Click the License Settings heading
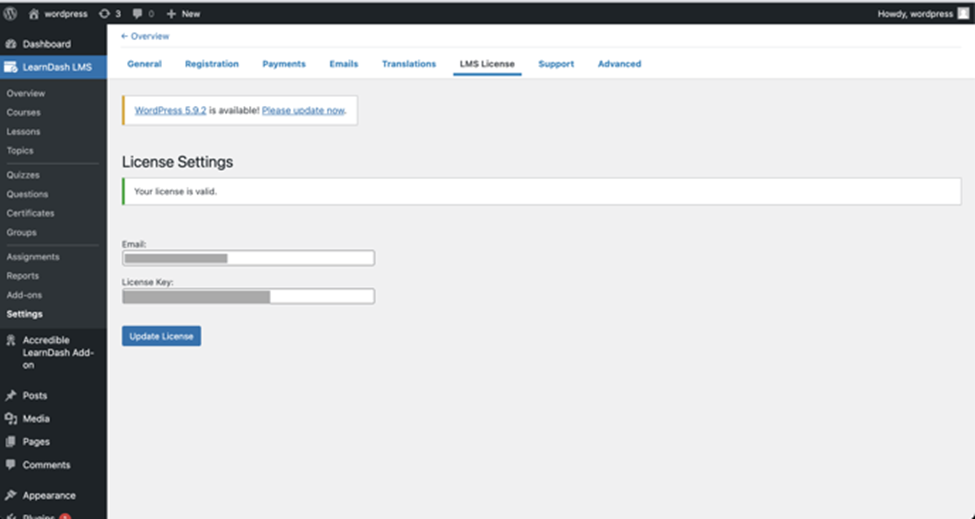 [x=177, y=162]
